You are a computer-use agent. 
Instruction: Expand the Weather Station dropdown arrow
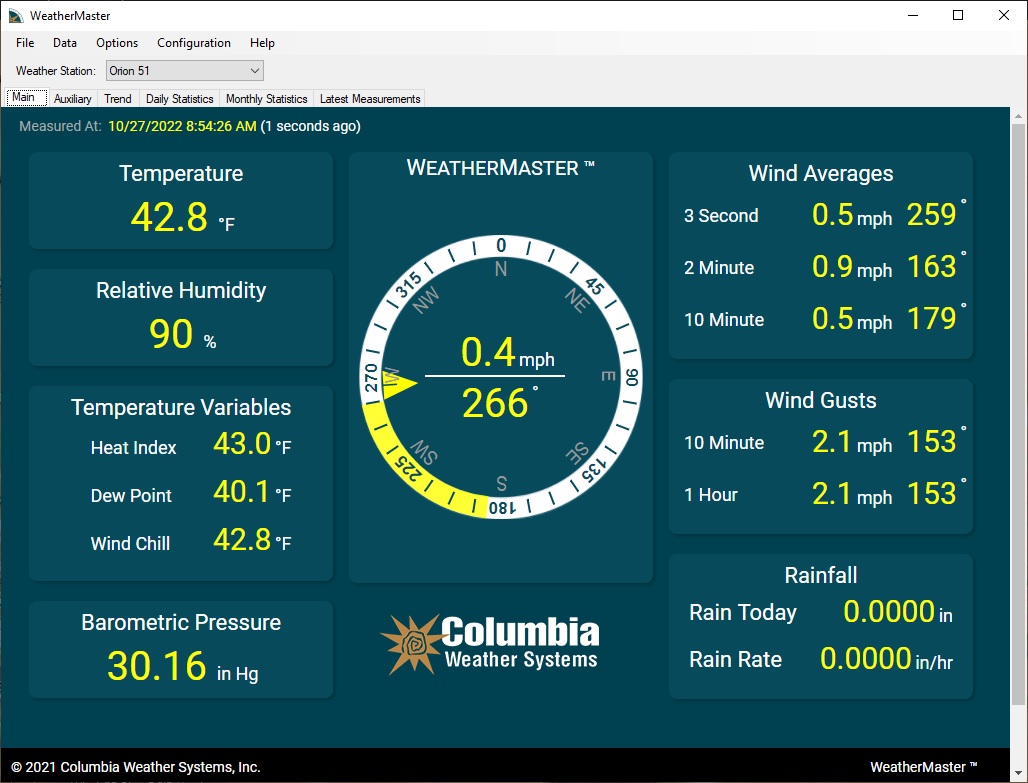[x=255, y=71]
